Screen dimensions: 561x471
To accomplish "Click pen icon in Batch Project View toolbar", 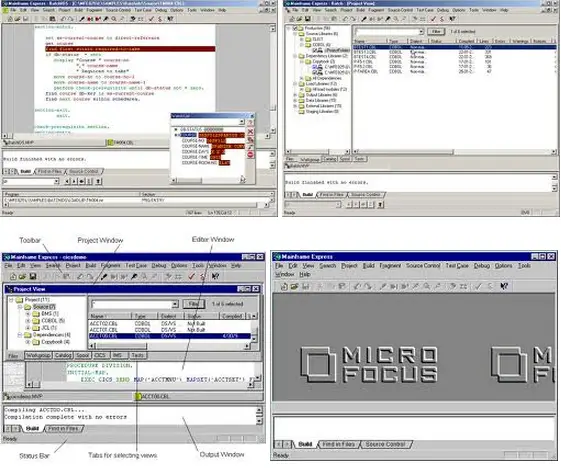I will point(364,19).
